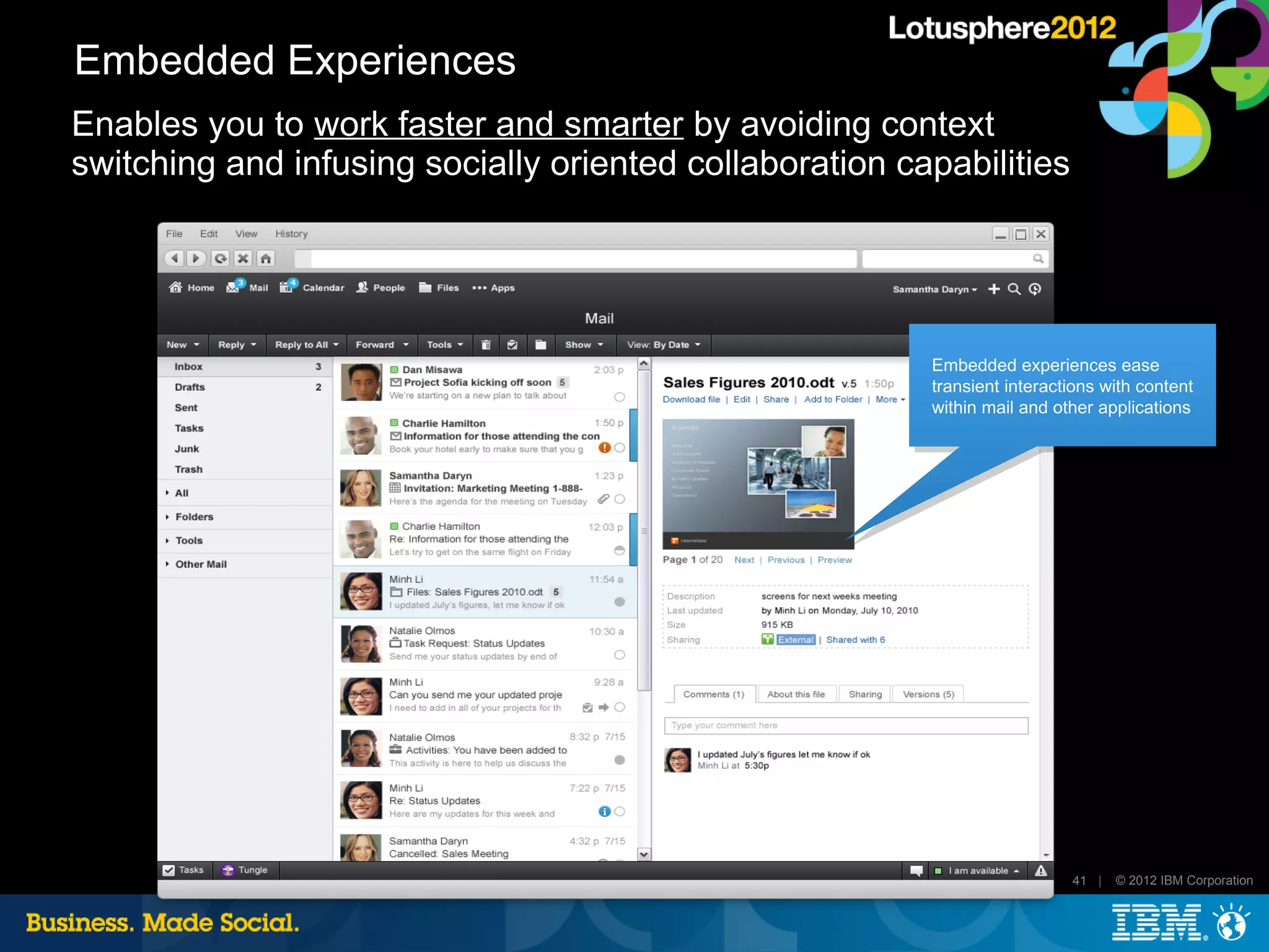
Task: Click the Add to Folder link
Action: (x=833, y=400)
